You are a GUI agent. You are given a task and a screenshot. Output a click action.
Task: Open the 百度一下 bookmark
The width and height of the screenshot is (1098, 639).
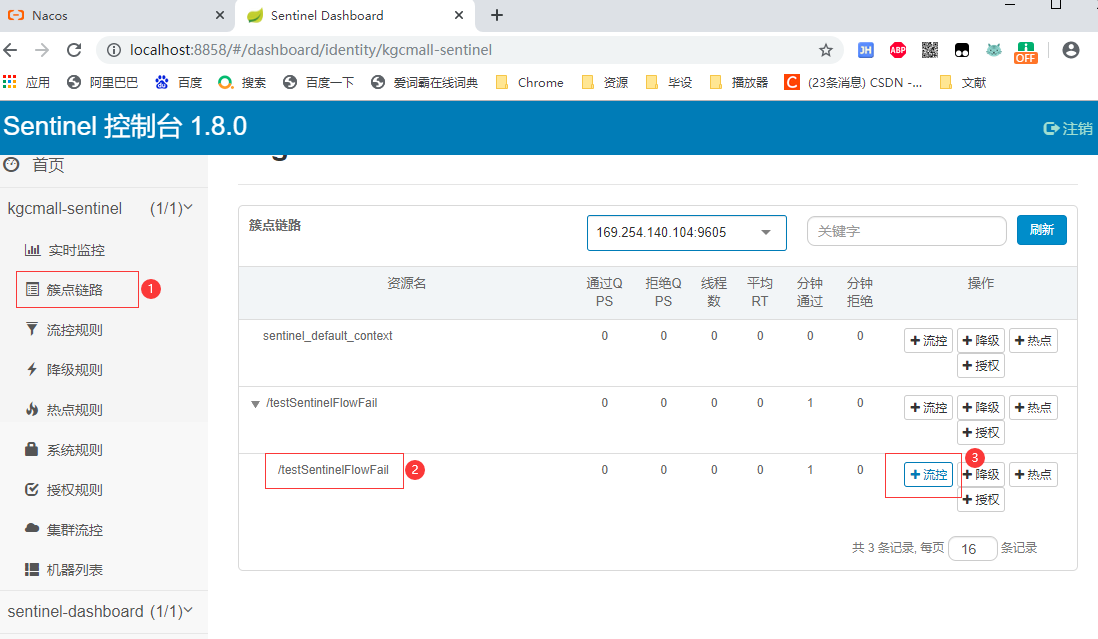[x=319, y=83]
